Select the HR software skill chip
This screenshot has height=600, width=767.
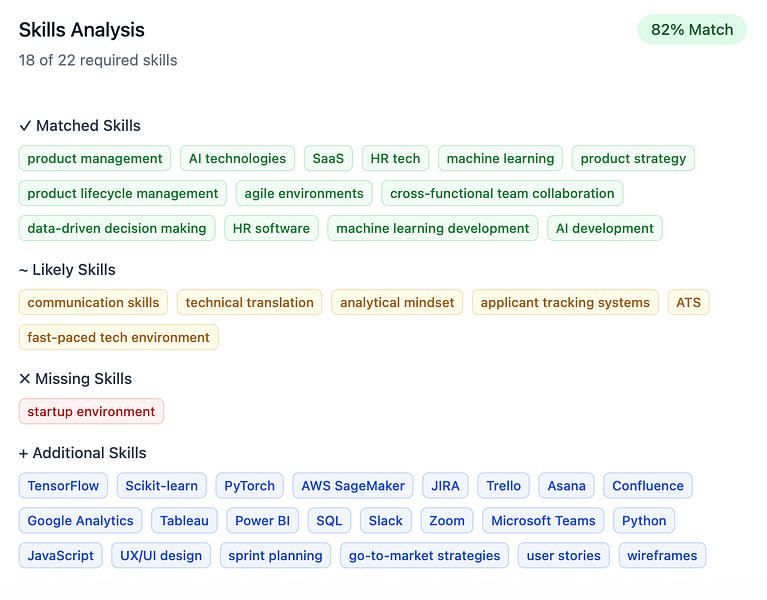[x=271, y=228]
